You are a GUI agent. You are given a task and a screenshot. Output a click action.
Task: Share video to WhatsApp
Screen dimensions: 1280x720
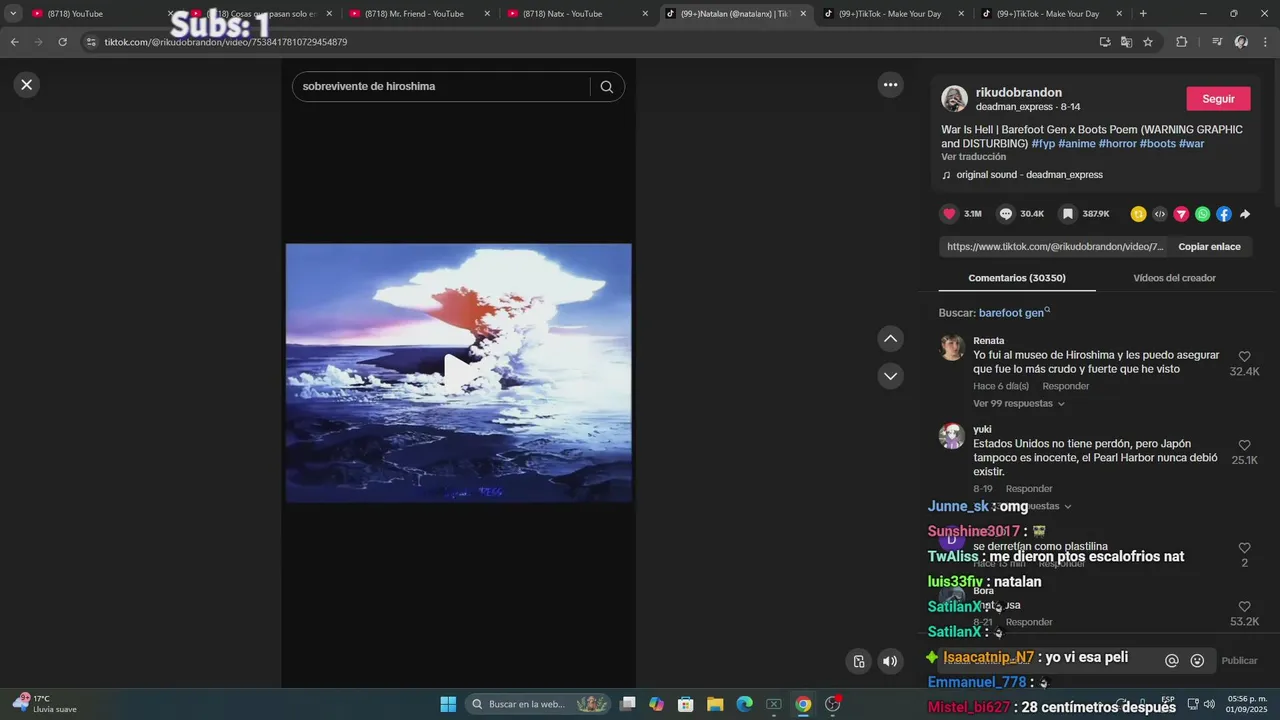[x=1202, y=214]
